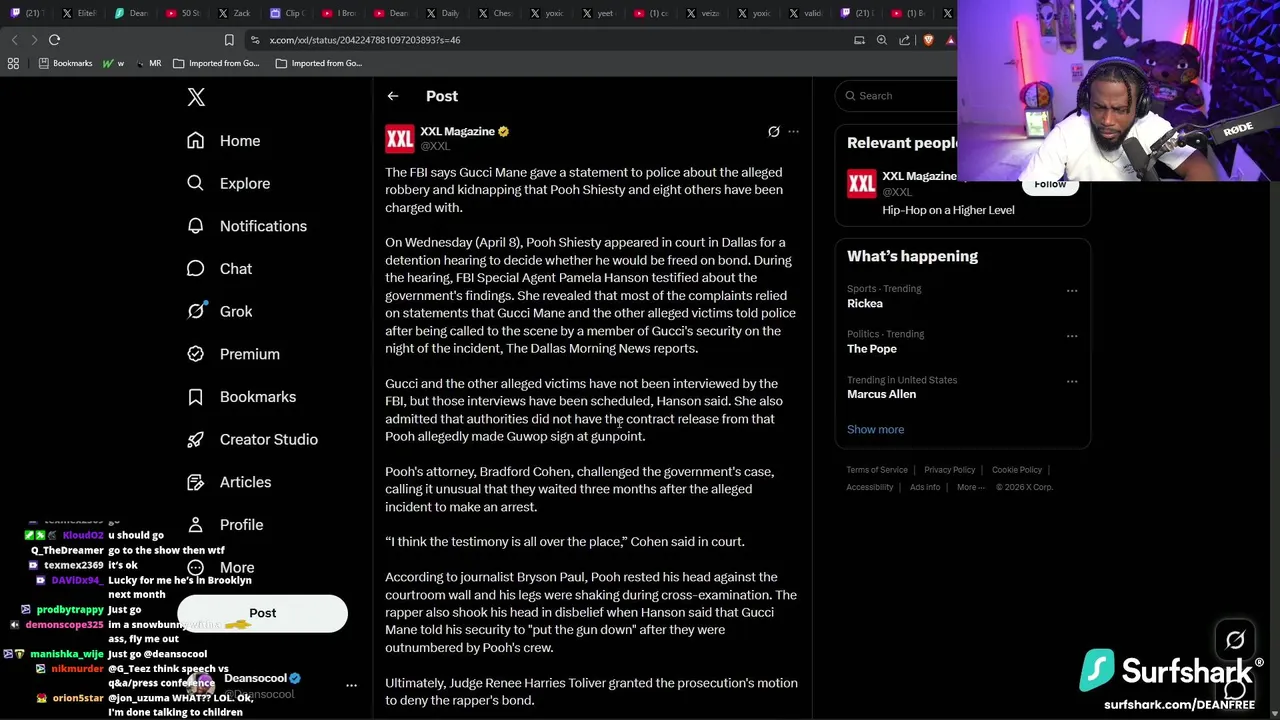The image size is (1280, 720).
Task: Click Show more under What's happening
Action: point(875,430)
